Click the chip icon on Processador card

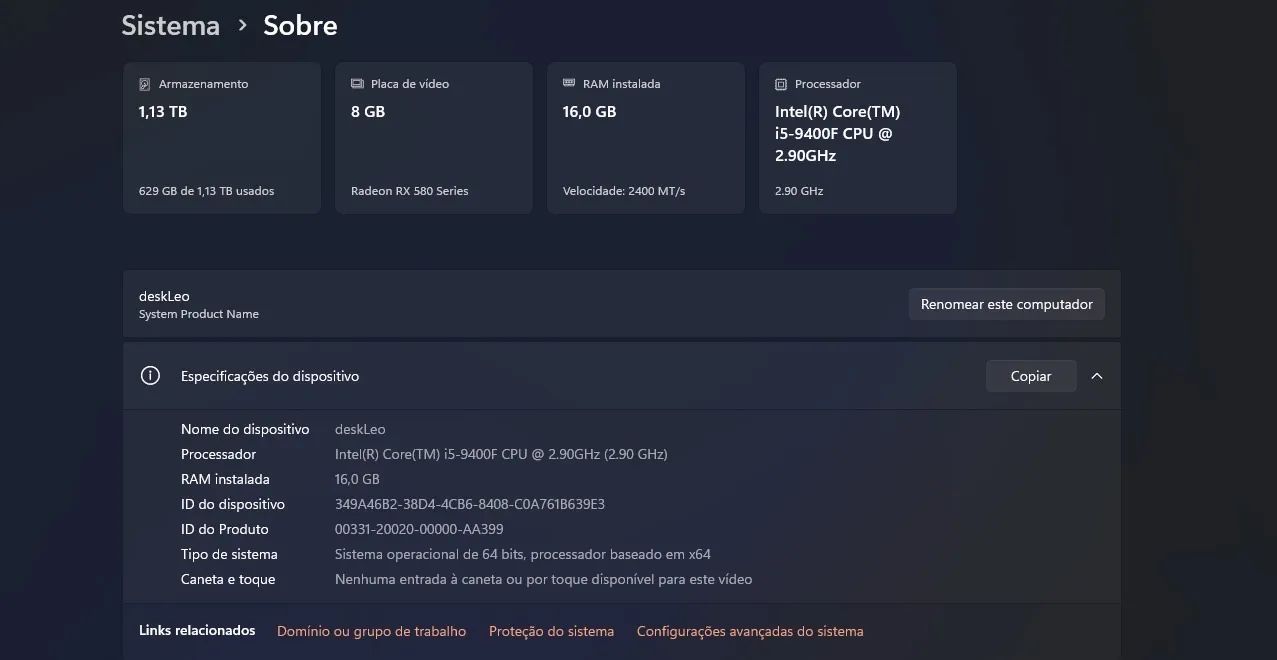pos(781,84)
